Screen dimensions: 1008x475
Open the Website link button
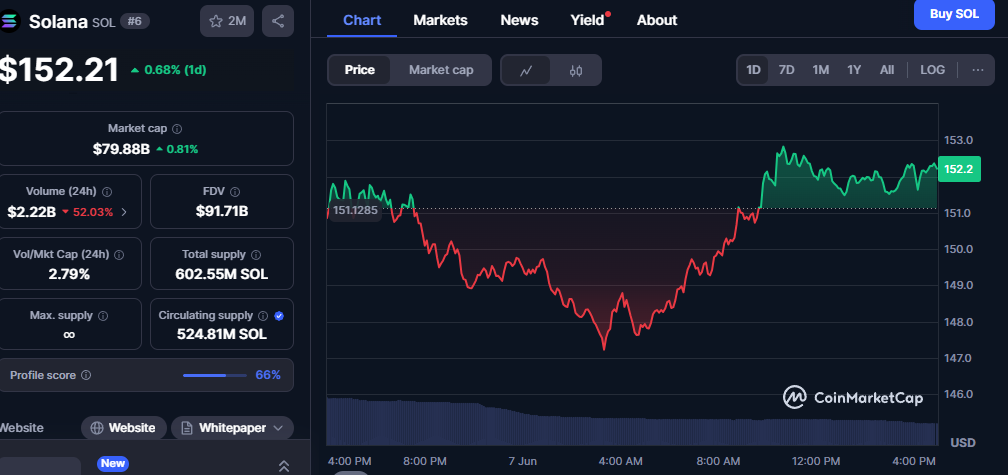123,427
